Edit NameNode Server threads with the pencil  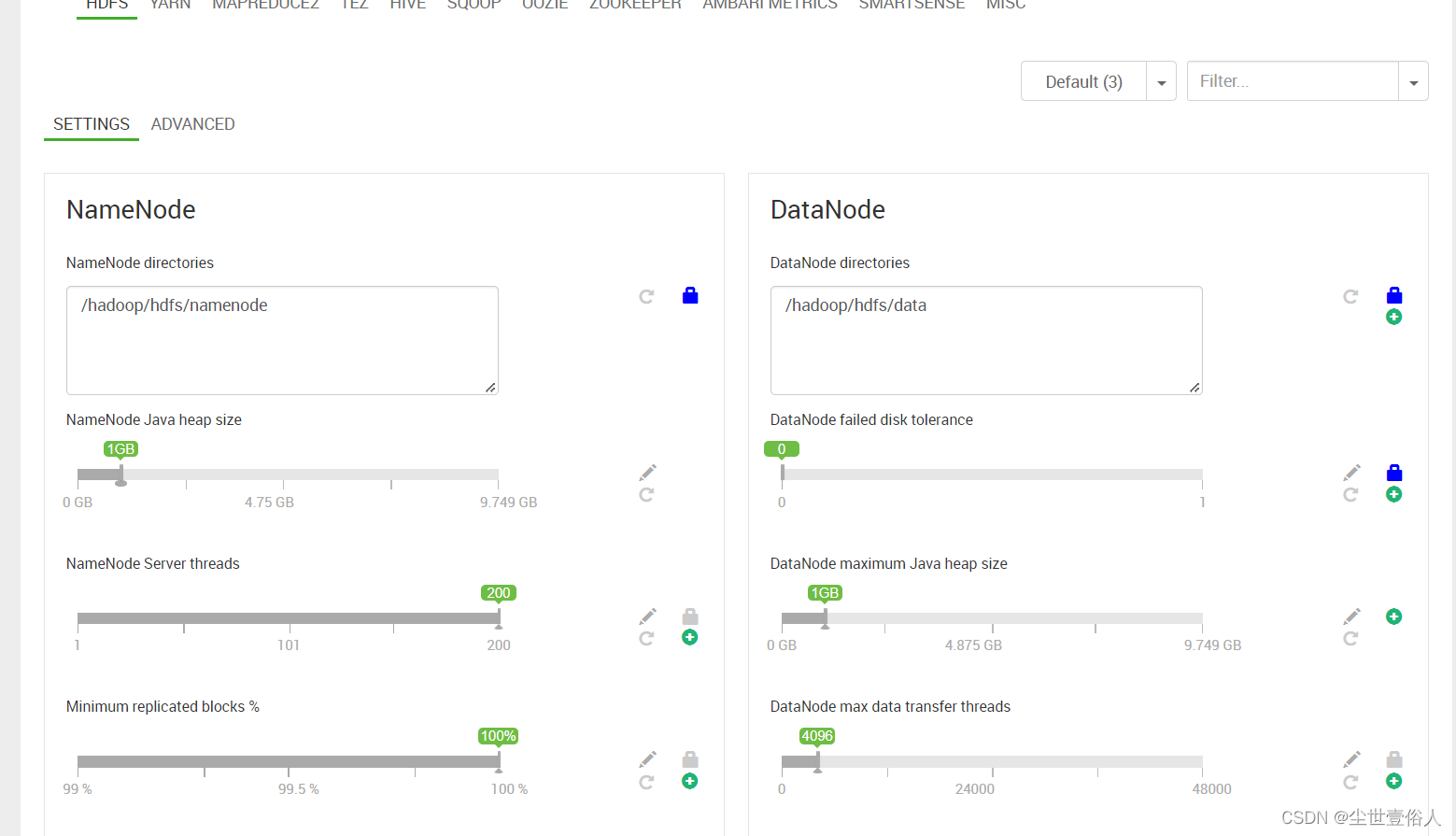click(x=647, y=616)
